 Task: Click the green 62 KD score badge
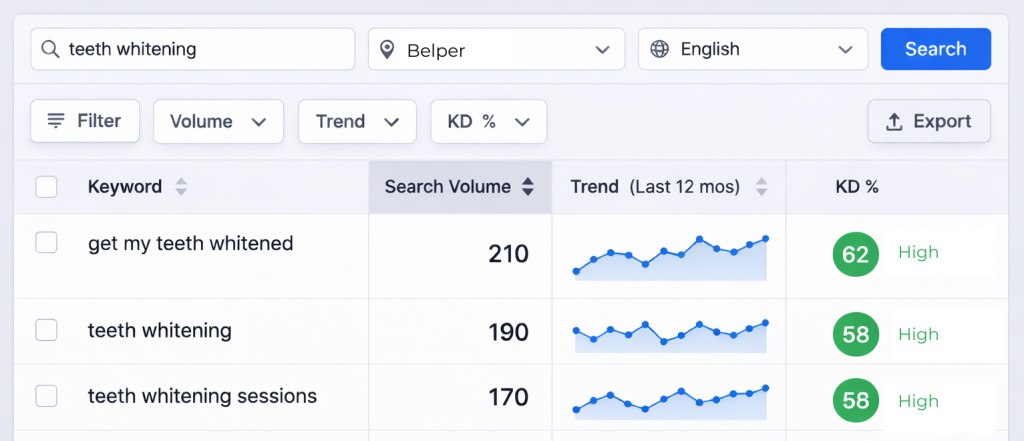855,254
